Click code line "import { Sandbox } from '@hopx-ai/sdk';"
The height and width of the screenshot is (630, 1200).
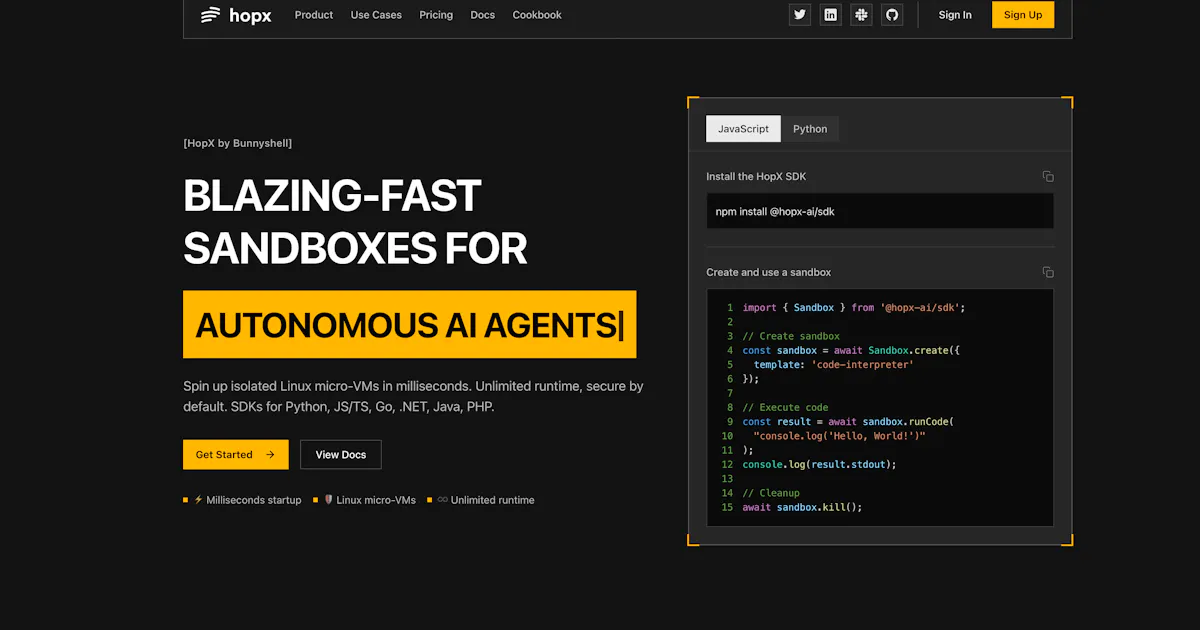point(854,308)
